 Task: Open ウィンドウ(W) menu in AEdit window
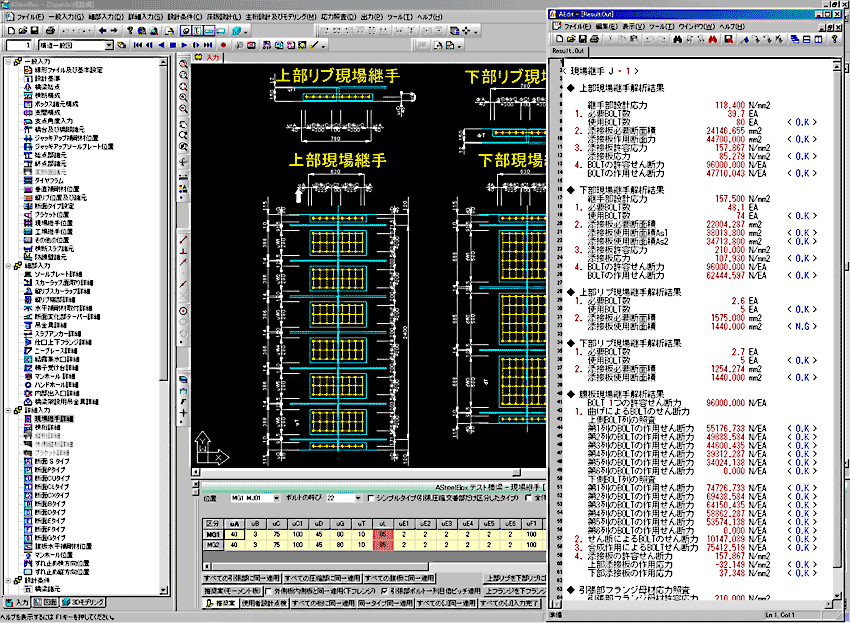tap(696, 27)
